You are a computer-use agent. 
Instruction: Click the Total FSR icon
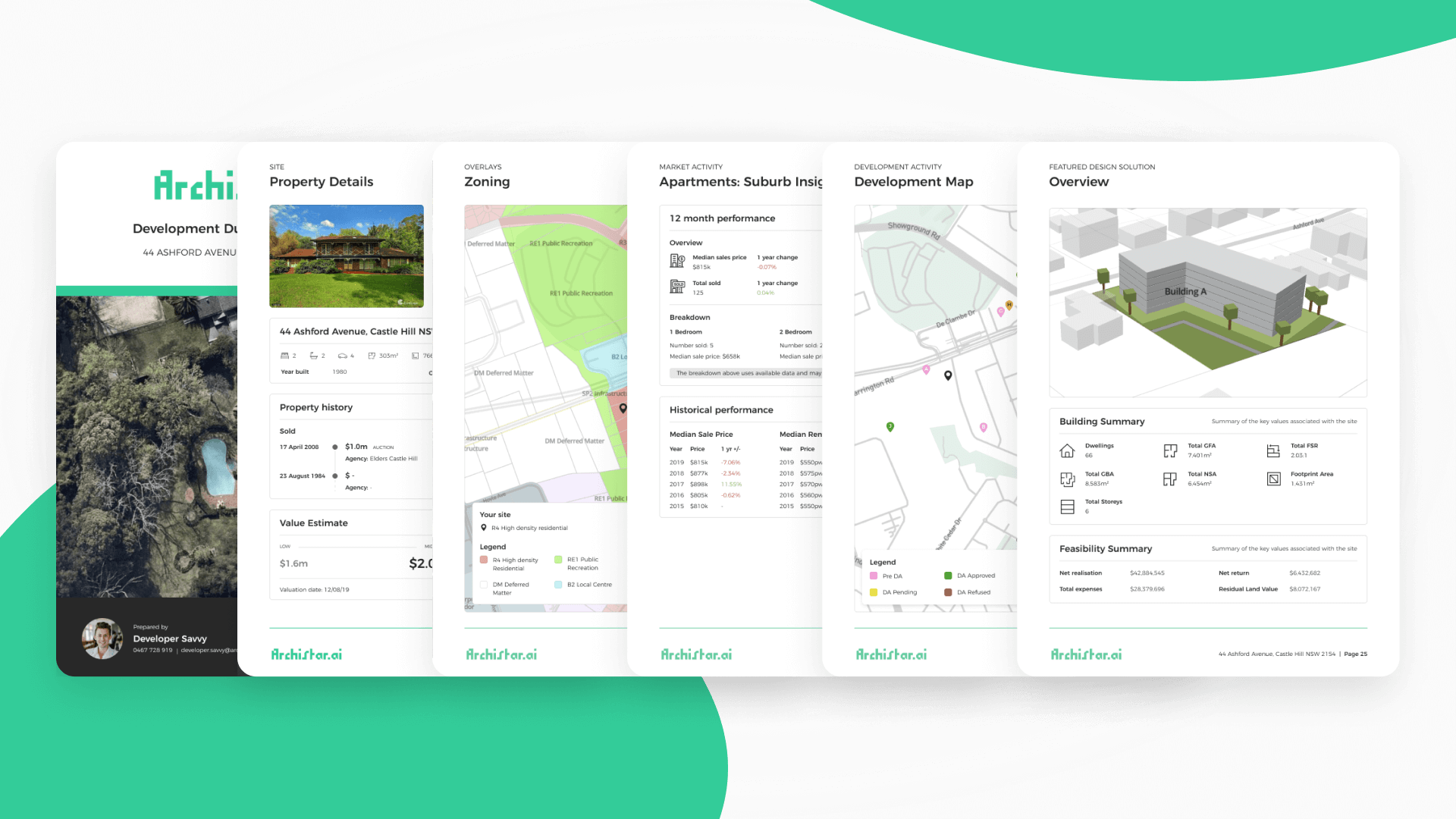(x=1273, y=451)
